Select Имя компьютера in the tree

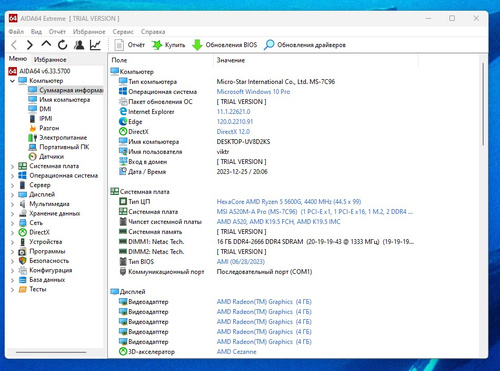point(59,100)
